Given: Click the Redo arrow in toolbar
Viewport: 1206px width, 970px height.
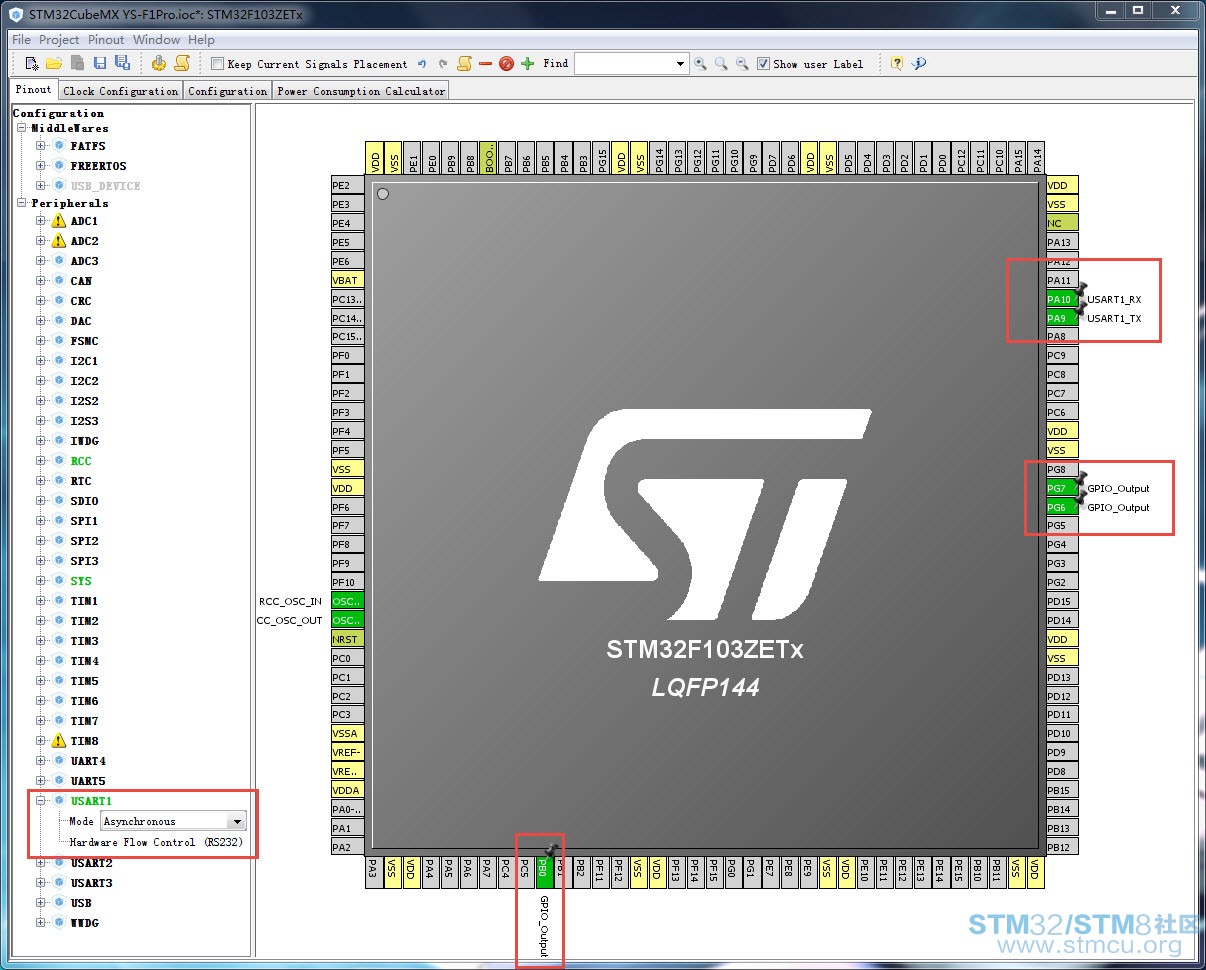Looking at the screenshot, I should point(443,64).
